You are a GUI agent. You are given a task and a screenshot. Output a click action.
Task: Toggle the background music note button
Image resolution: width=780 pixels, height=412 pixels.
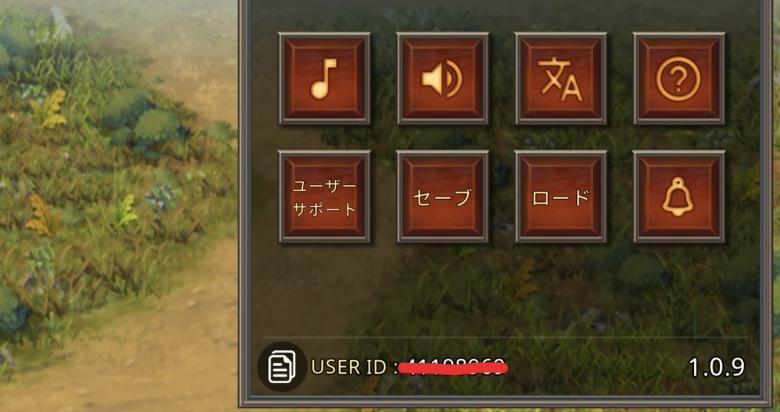pos(324,79)
